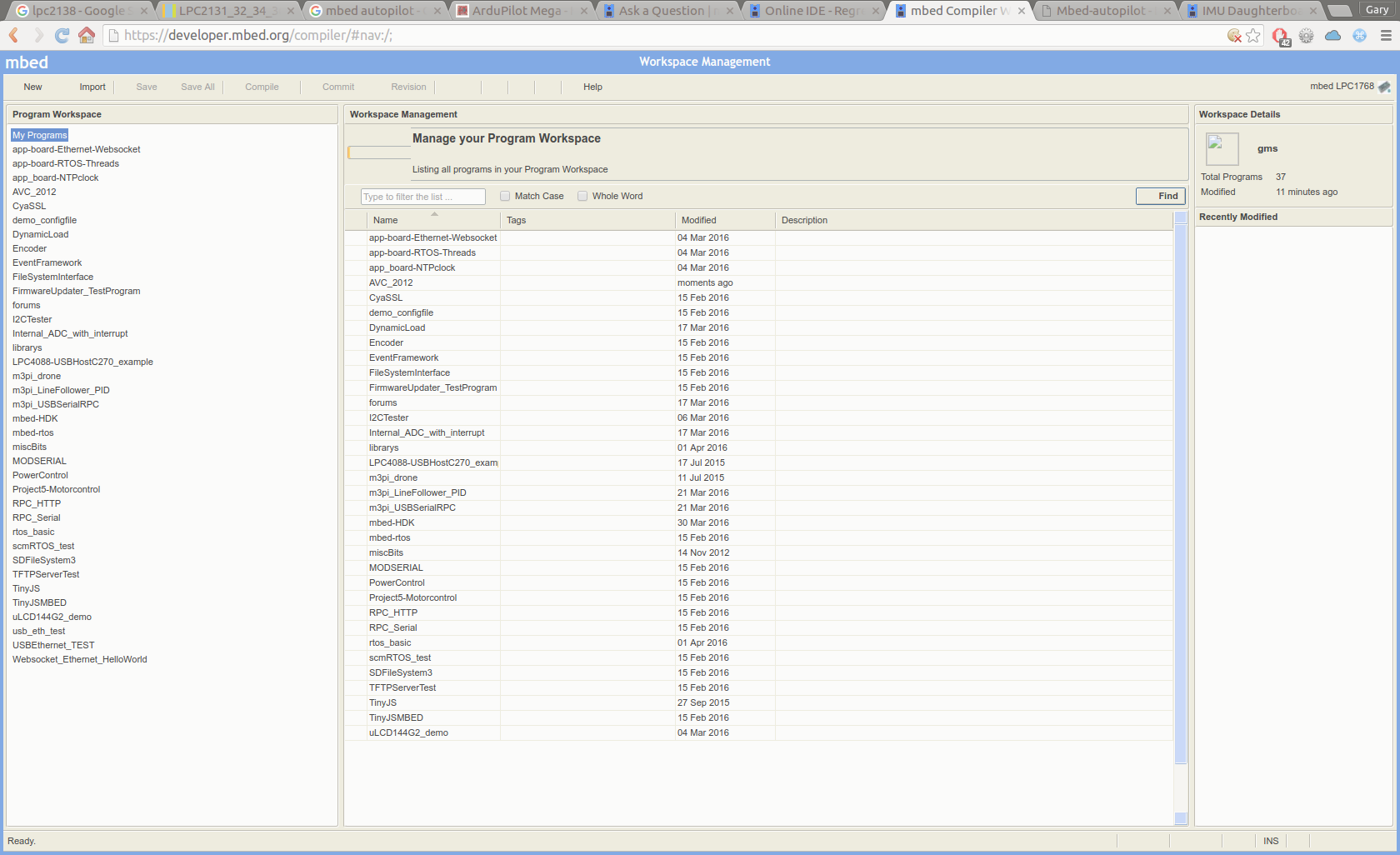This screenshot has height=855, width=1400.
Task: Switch to the 'mbed autopilot' Google tab
Action: [x=373, y=11]
